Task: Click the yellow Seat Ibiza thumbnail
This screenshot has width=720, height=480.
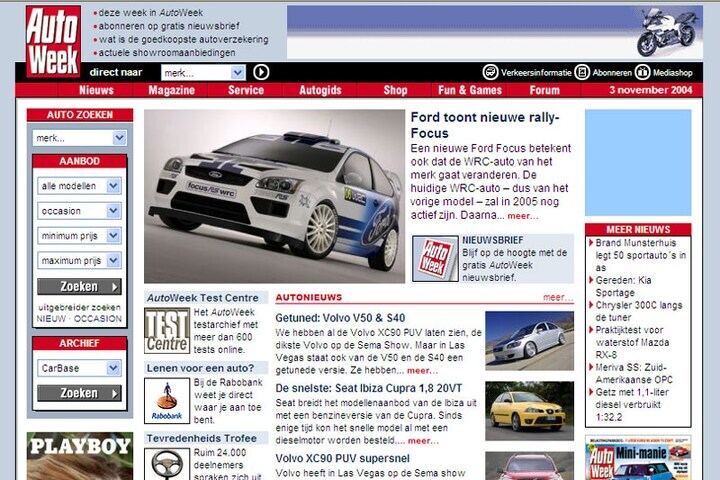Action: coord(529,411)
